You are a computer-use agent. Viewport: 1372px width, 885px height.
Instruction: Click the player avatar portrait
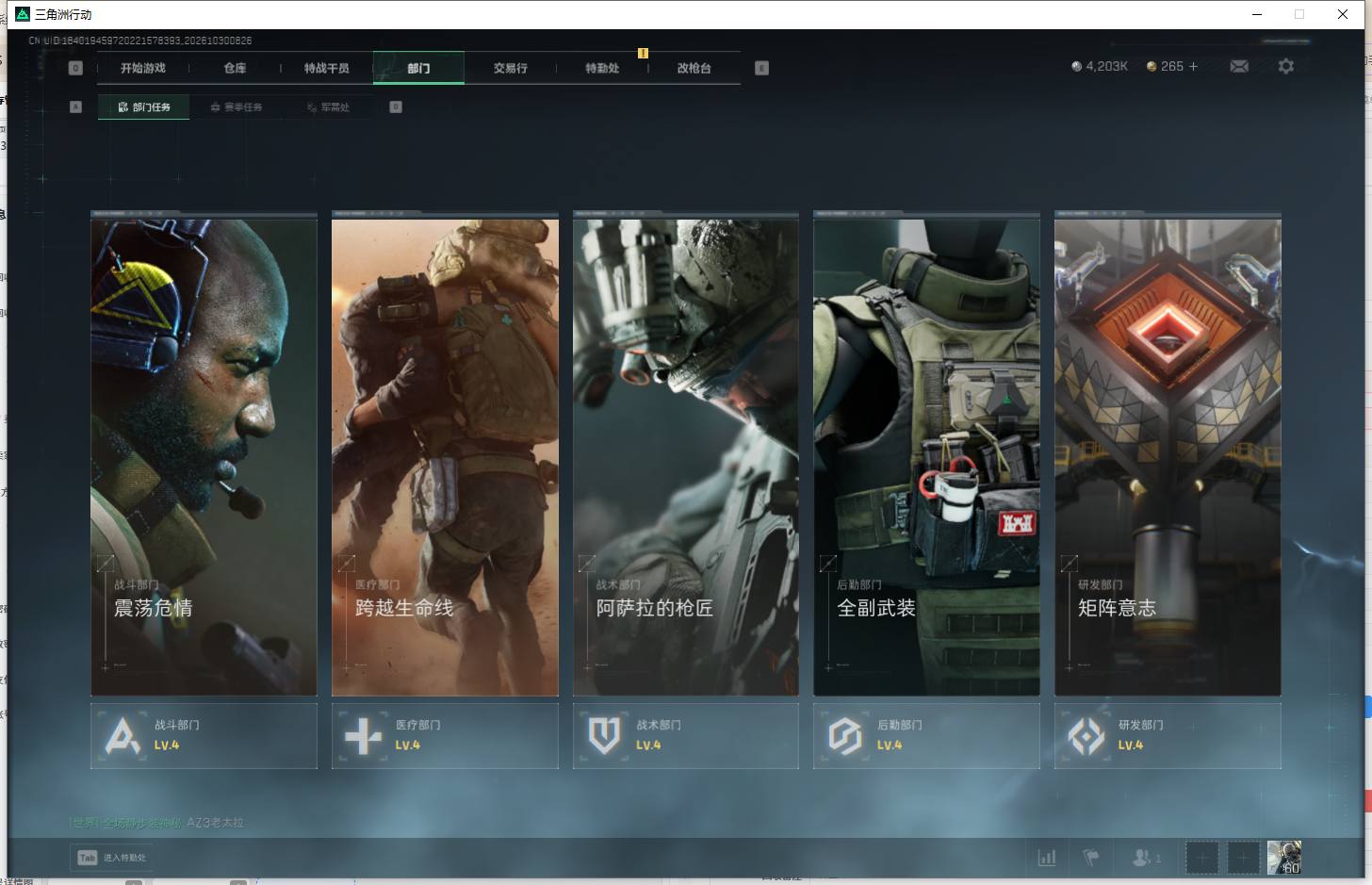[x=1284, y=858]
